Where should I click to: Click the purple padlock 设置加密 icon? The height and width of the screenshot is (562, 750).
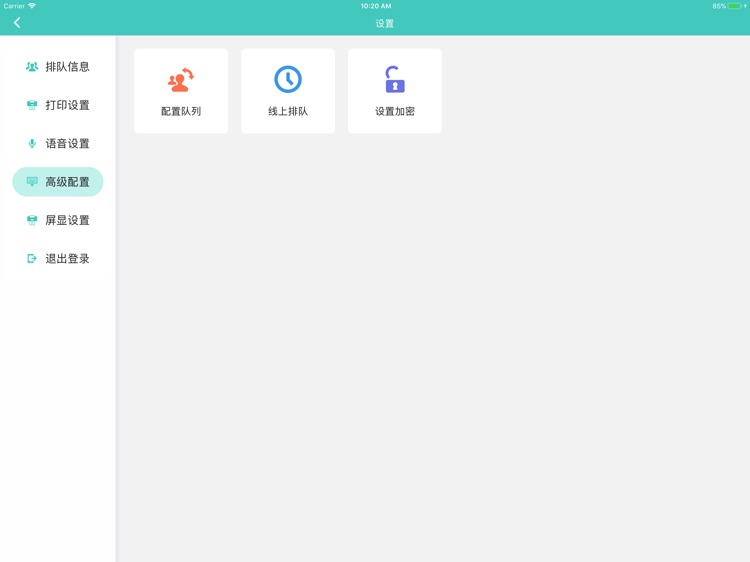395,79
